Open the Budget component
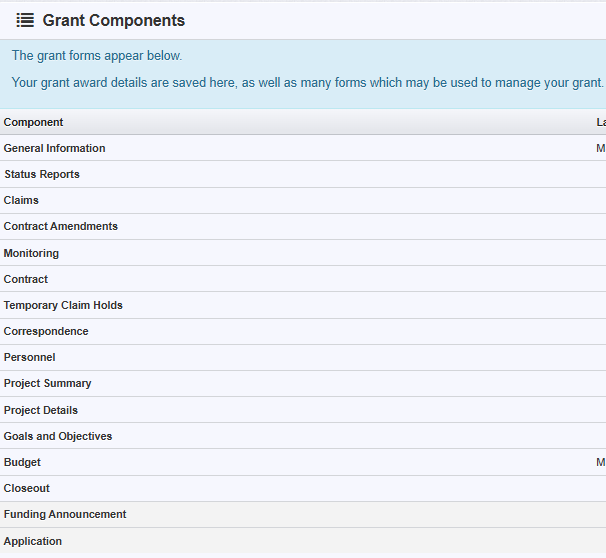 pos(22,462)
